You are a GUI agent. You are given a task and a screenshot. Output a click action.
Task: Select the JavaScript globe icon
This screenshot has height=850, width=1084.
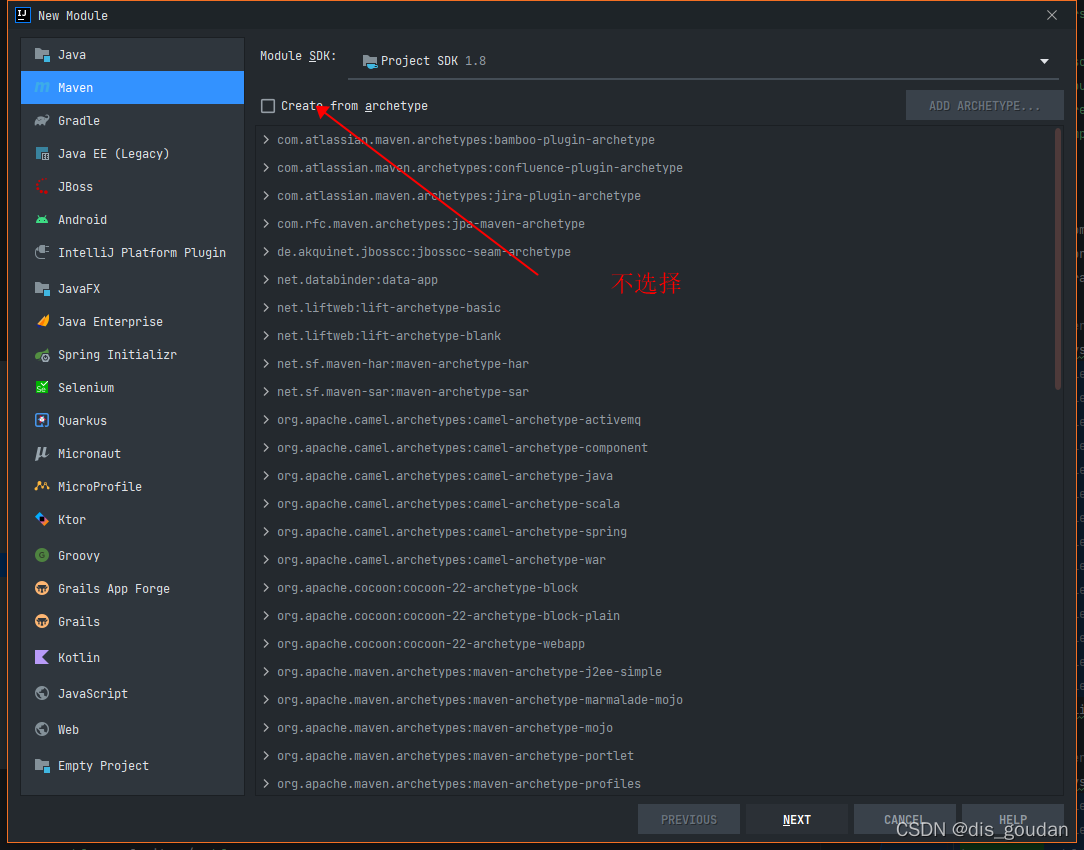tap(42, 693)
